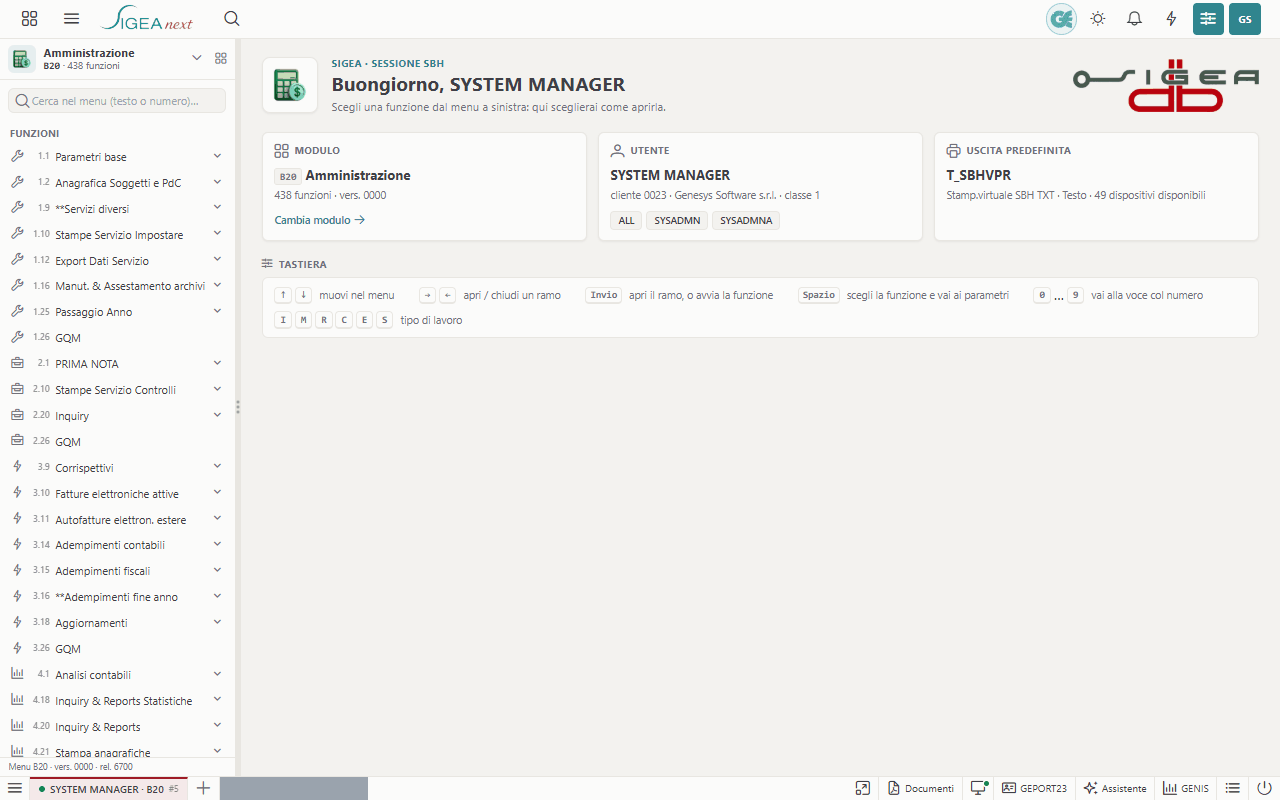Click the GEPORT23 item in the status bar
Viewport: 1280px width, 800px height.
tap(1034, 789)
